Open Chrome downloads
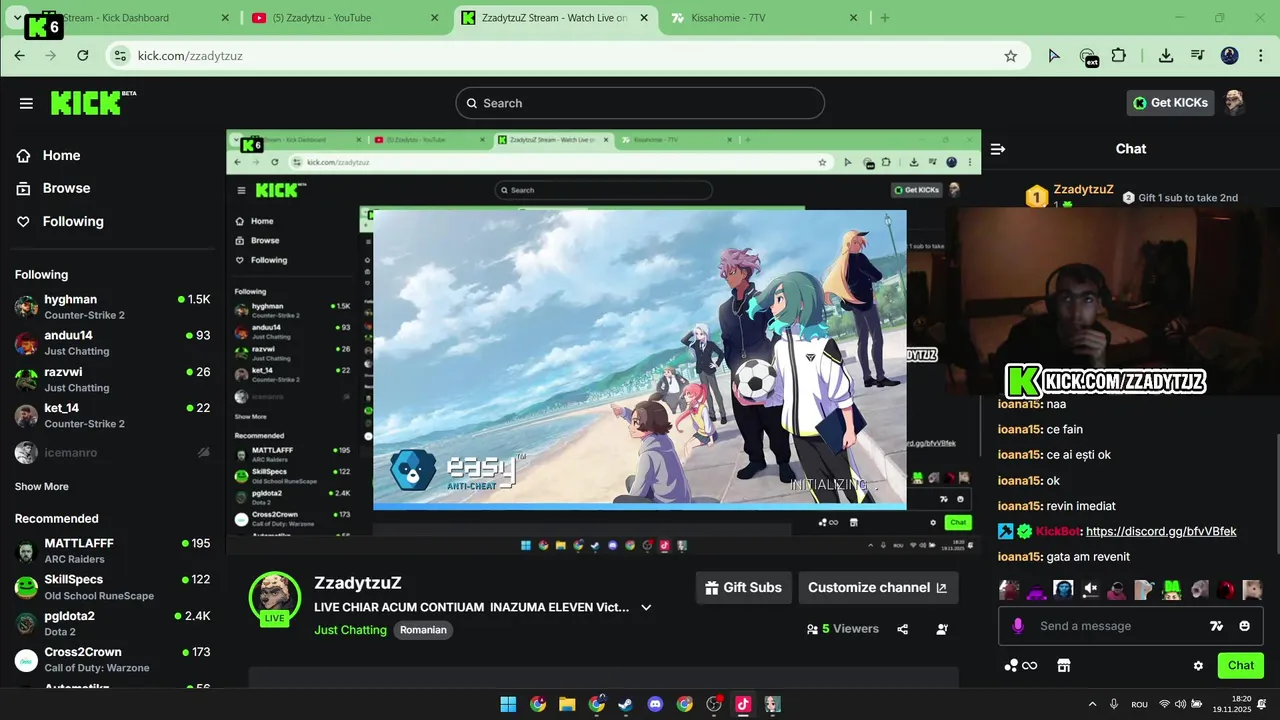 coord(1166,56)
